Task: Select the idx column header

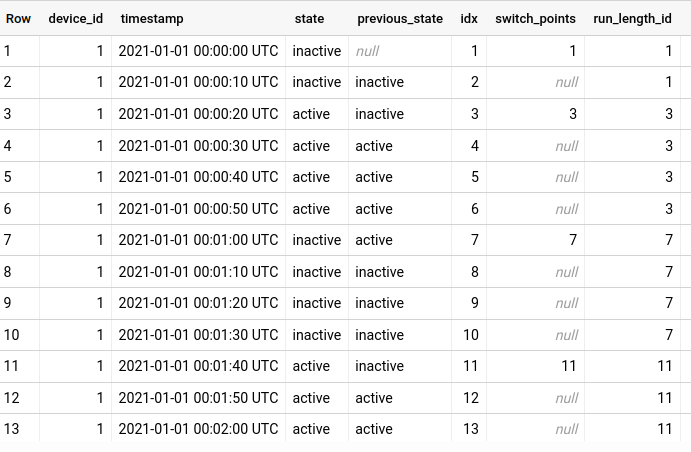Action: [468, 19]
